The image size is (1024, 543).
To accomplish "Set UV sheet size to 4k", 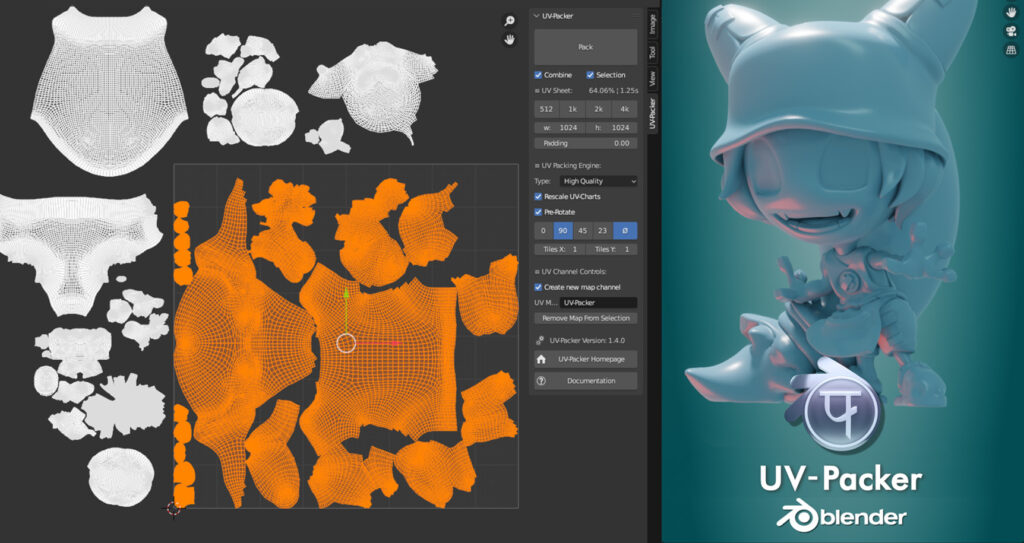I will pyautogui.click(x=625, y=109).
